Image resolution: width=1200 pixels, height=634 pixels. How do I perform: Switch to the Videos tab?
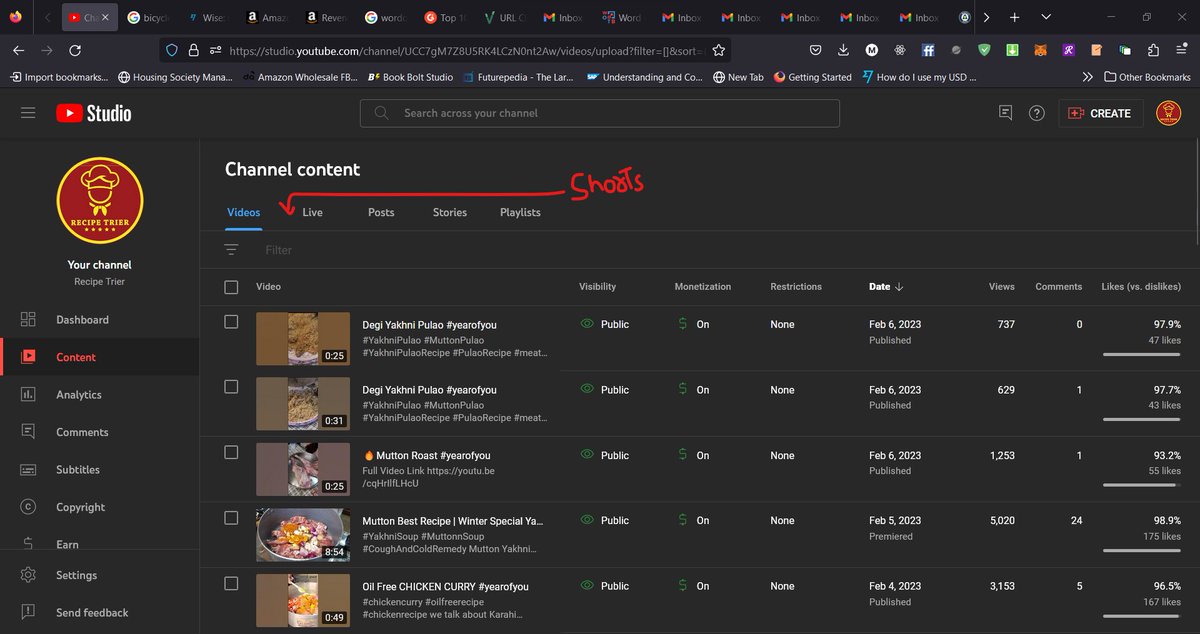[x=243, y=212]
